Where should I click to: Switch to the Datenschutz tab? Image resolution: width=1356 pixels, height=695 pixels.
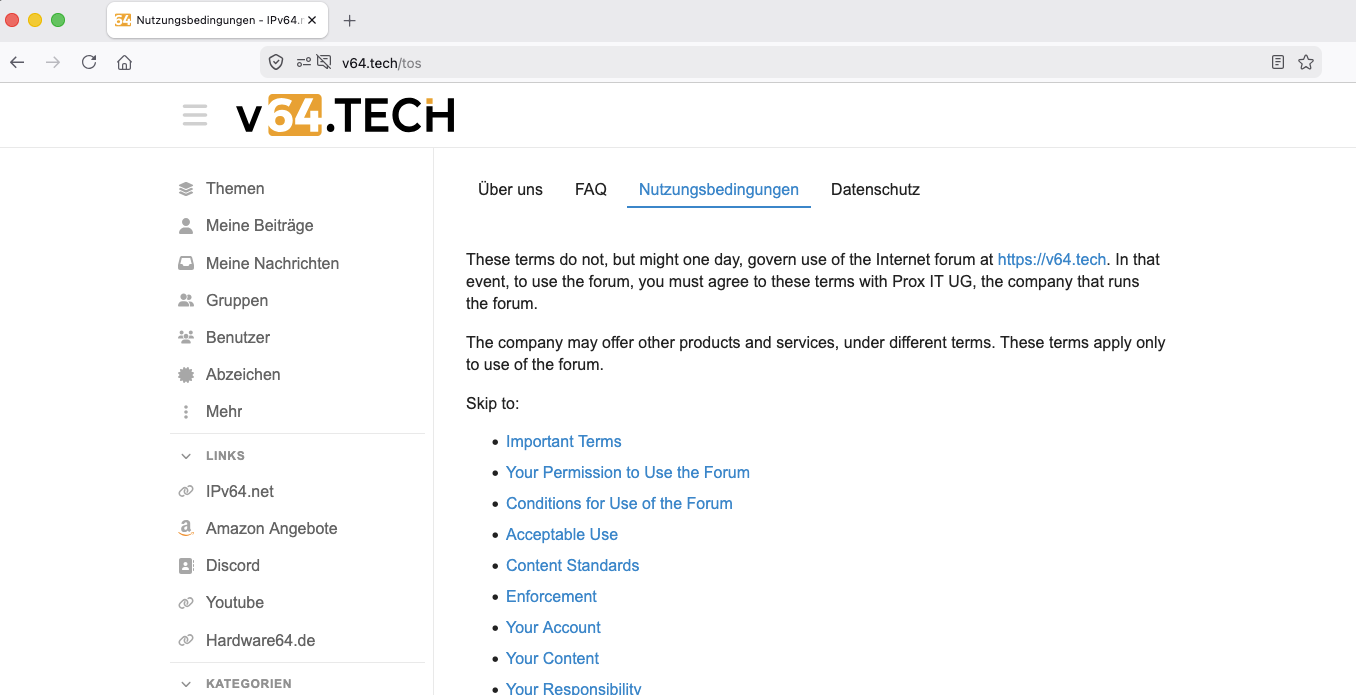(875, 189)
